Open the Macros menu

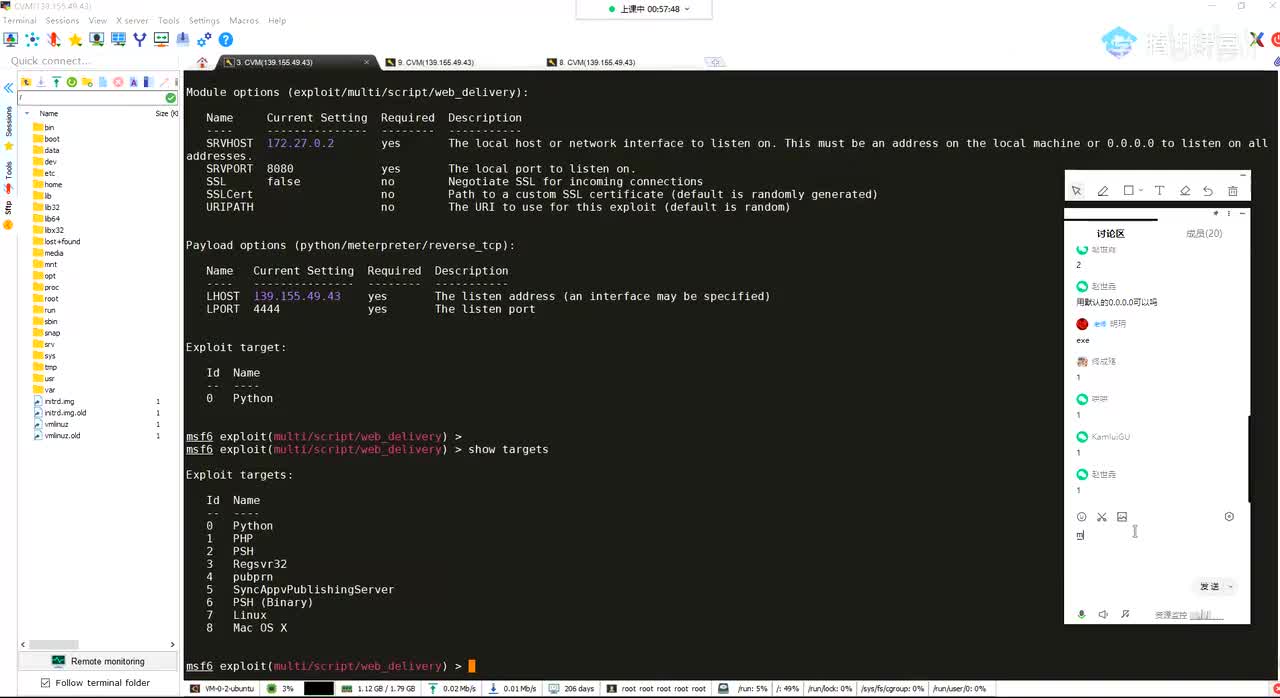pyautogui.click(x=243, y=20)
